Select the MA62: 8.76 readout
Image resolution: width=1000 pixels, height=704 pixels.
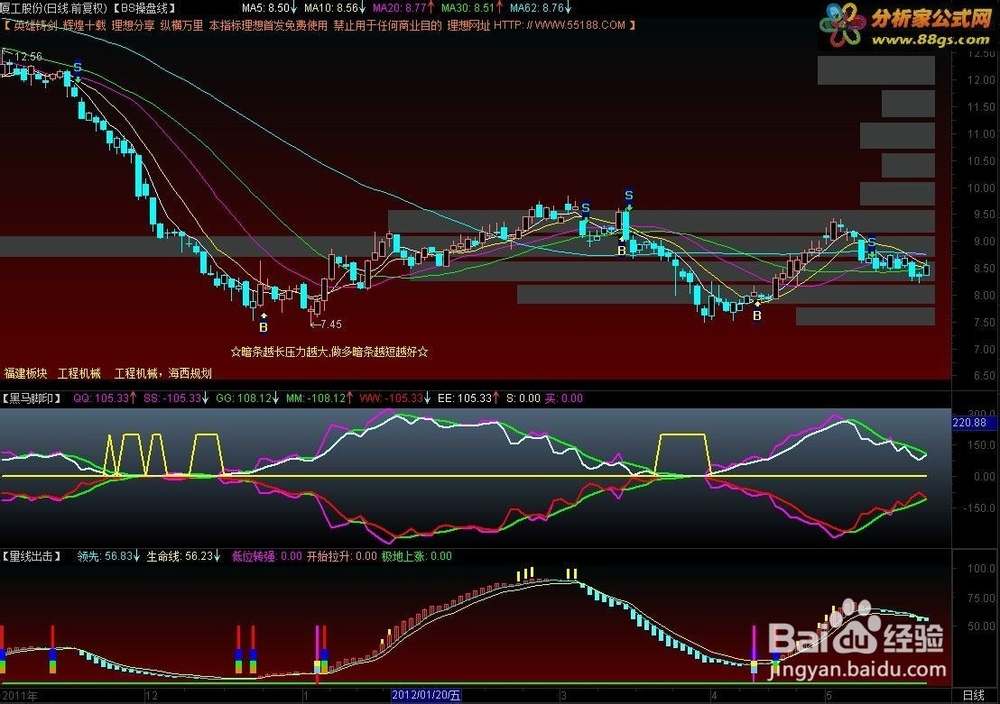point(541,8)
